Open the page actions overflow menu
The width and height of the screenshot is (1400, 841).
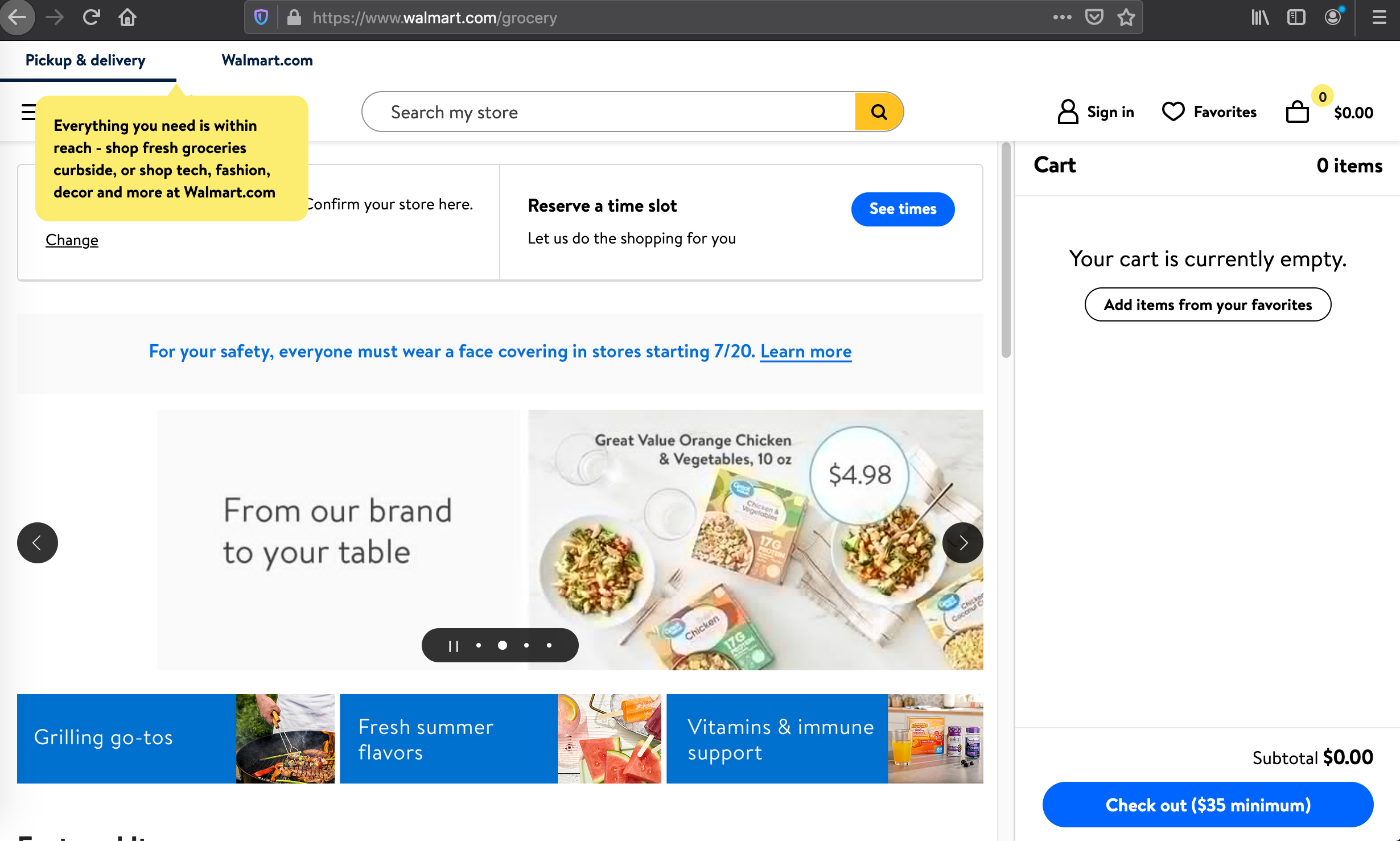(x=1062, y=17)
